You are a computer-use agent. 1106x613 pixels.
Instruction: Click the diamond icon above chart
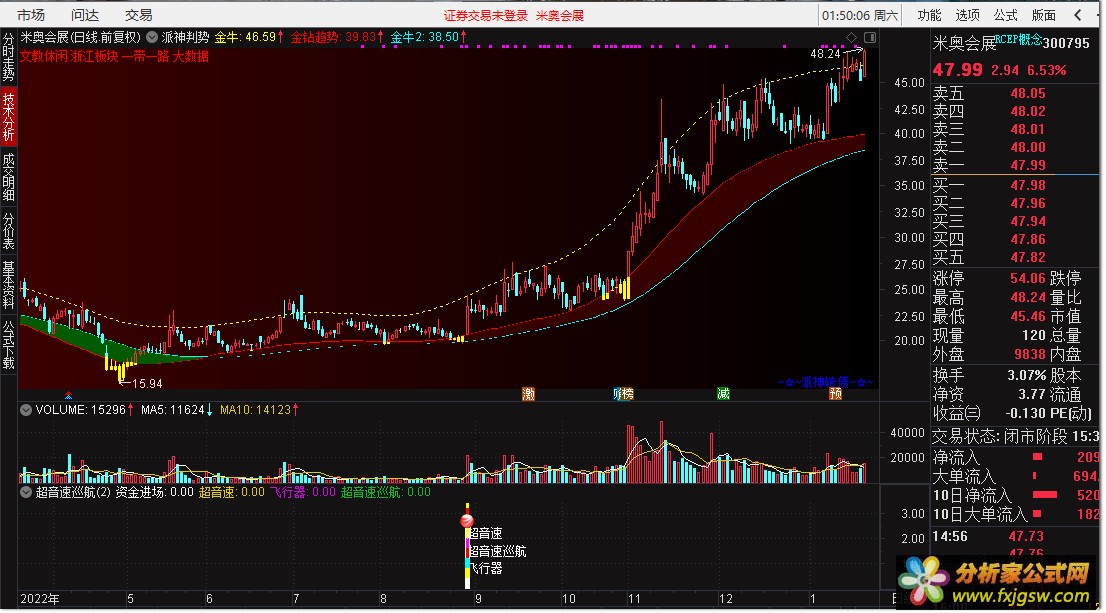[x=851, y=37]
